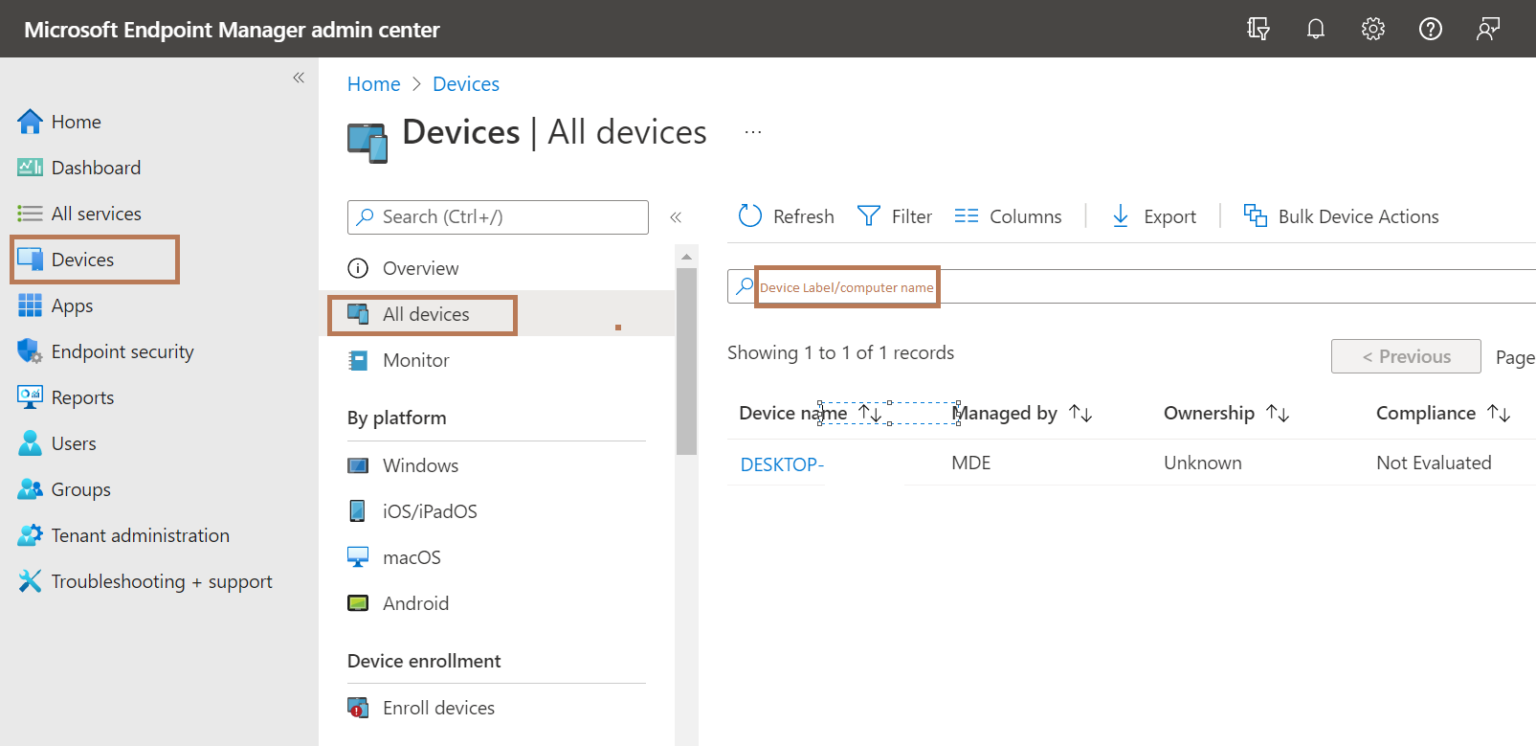Open the help question mark icon
This screenshot has width=1536, height=746.
pos(1430,29)
